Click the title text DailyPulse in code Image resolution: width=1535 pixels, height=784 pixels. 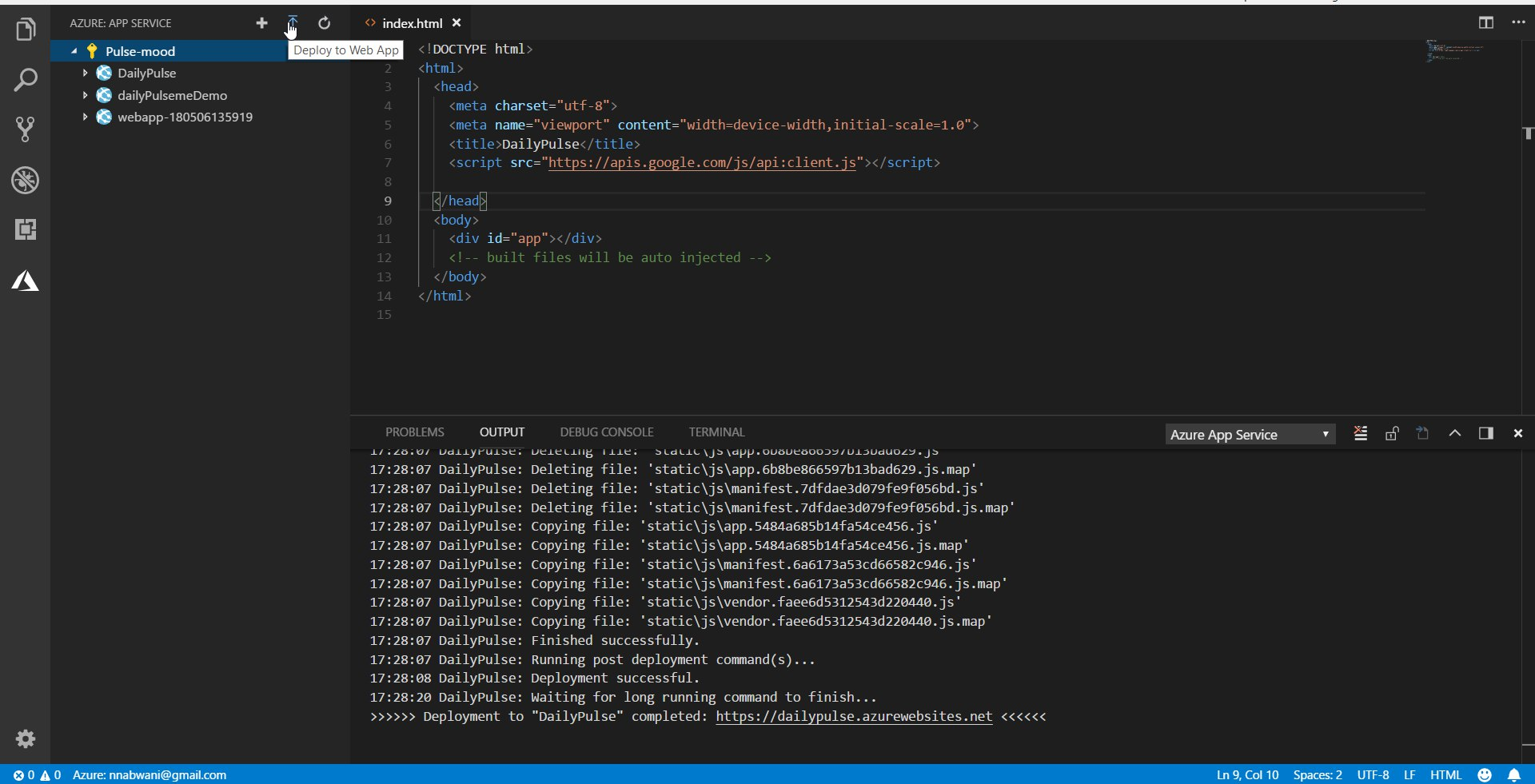(x=540, y=144)
